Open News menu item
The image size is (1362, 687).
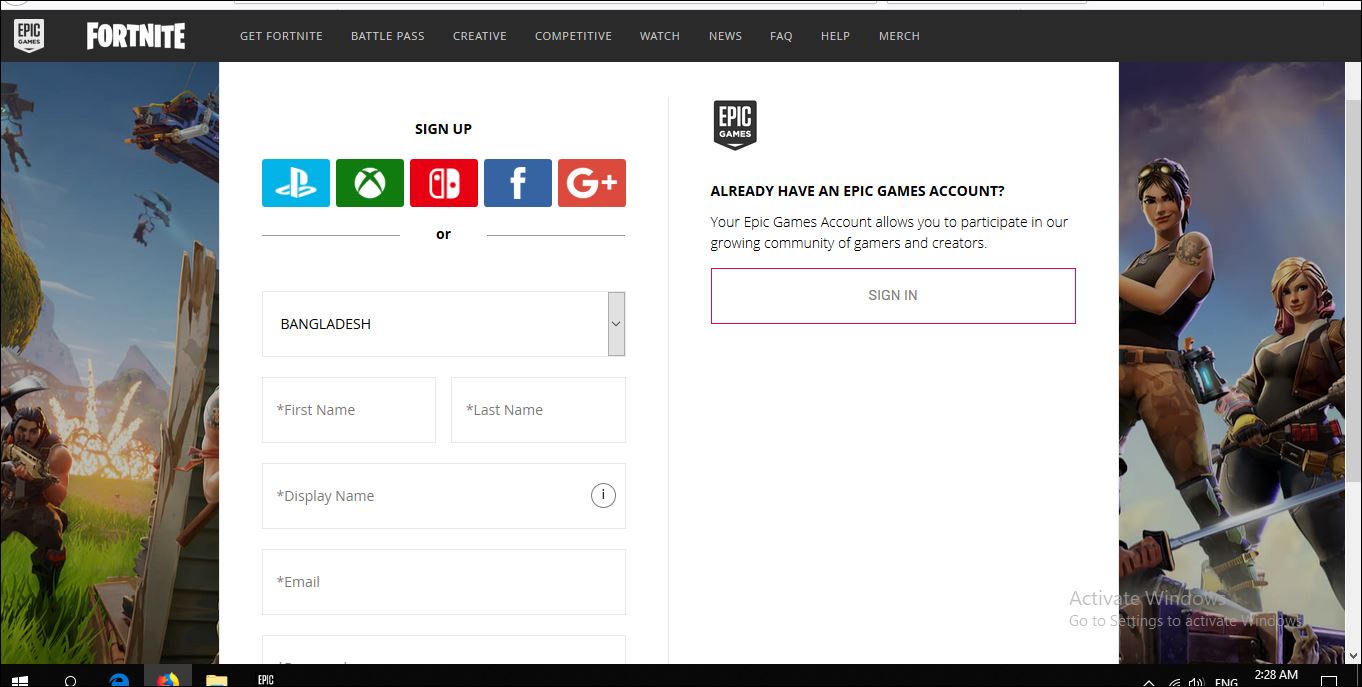pyautogui.click(x=725, y=36)
